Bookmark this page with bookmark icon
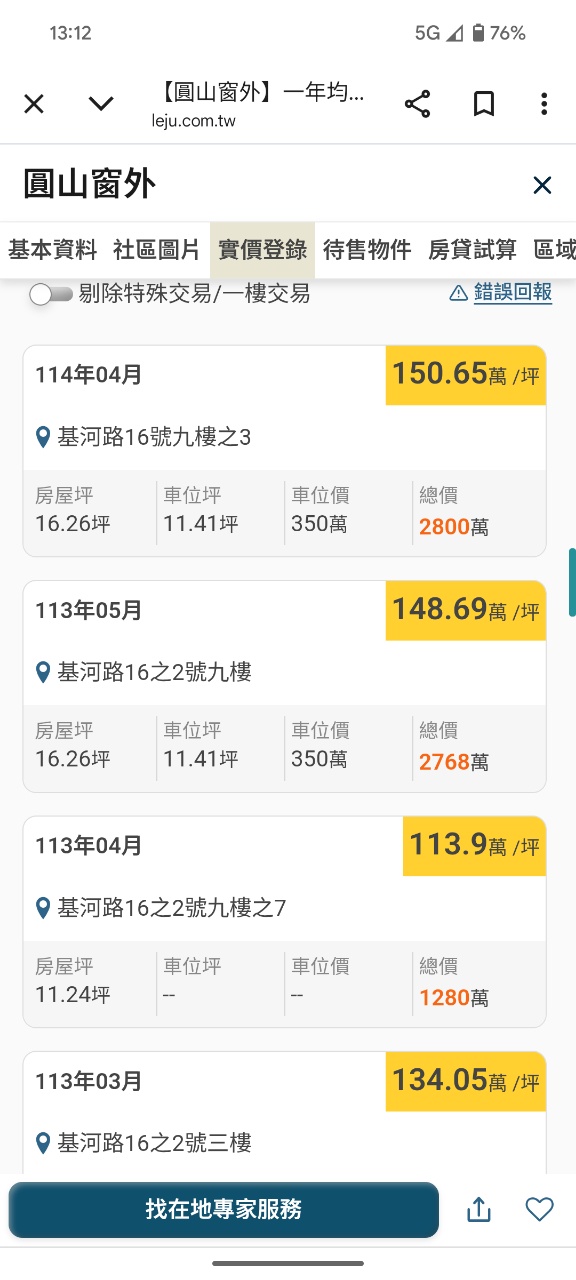 [484, 104]
